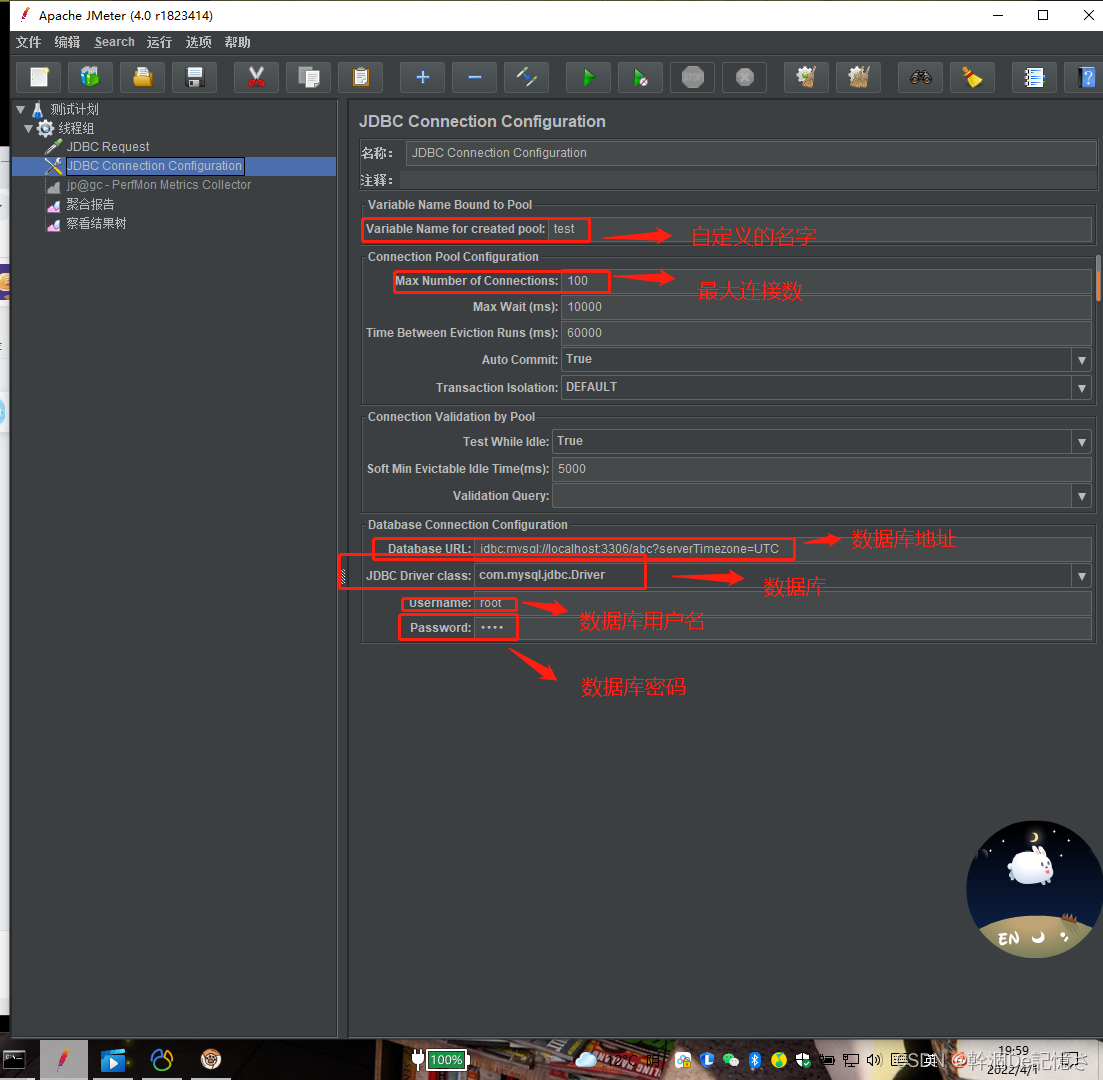This screenshot has height=1080, width=1103.
Task: Click the Clear results broom icon
Action: (806, 77)
